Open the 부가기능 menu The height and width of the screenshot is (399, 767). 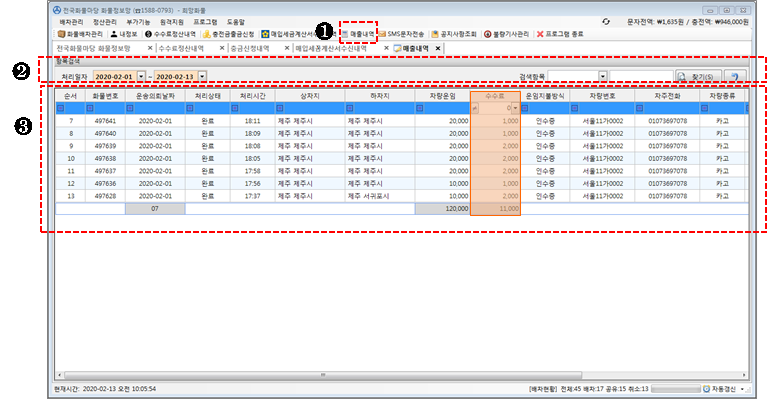pyautogui.click(x=138, y=22)
